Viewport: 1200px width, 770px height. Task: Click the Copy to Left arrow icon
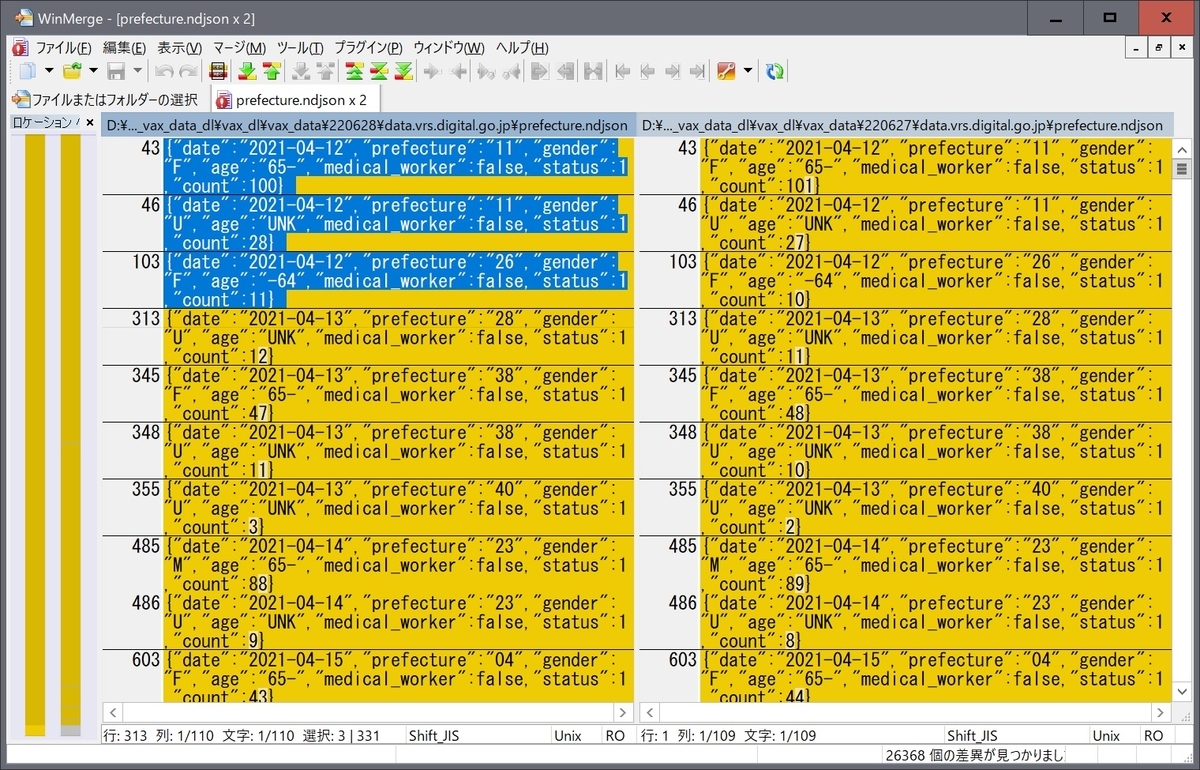pyautogui.click(x=458, y=71)
